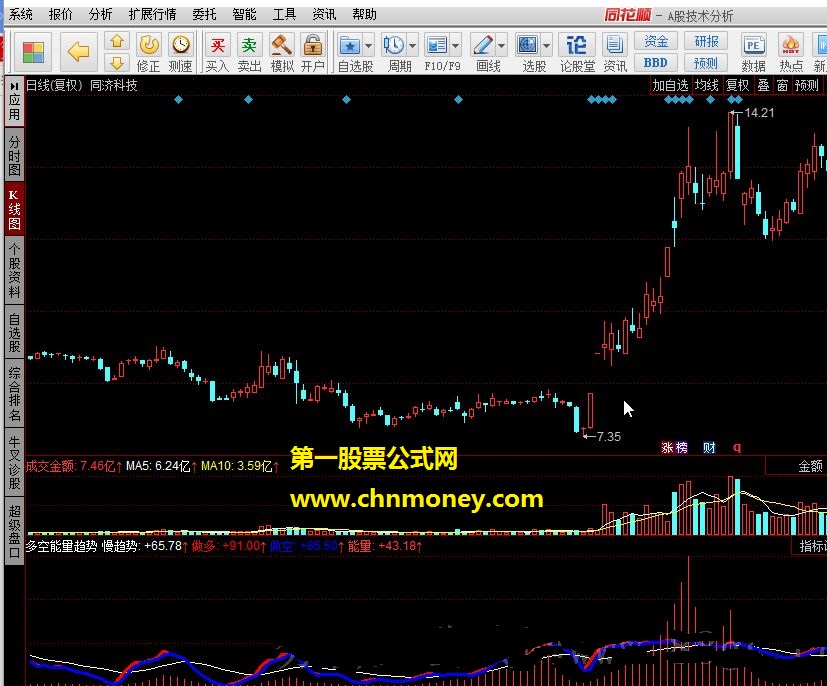Toggle 均线 moving averages display
Viewport: 827px width, 686px height.
707,85
